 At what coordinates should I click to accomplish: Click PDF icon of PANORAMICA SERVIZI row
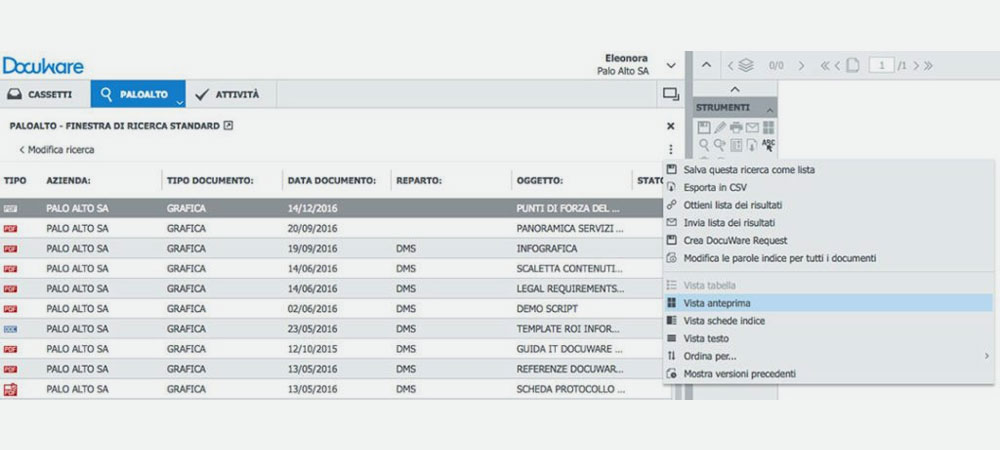[10, 228]
